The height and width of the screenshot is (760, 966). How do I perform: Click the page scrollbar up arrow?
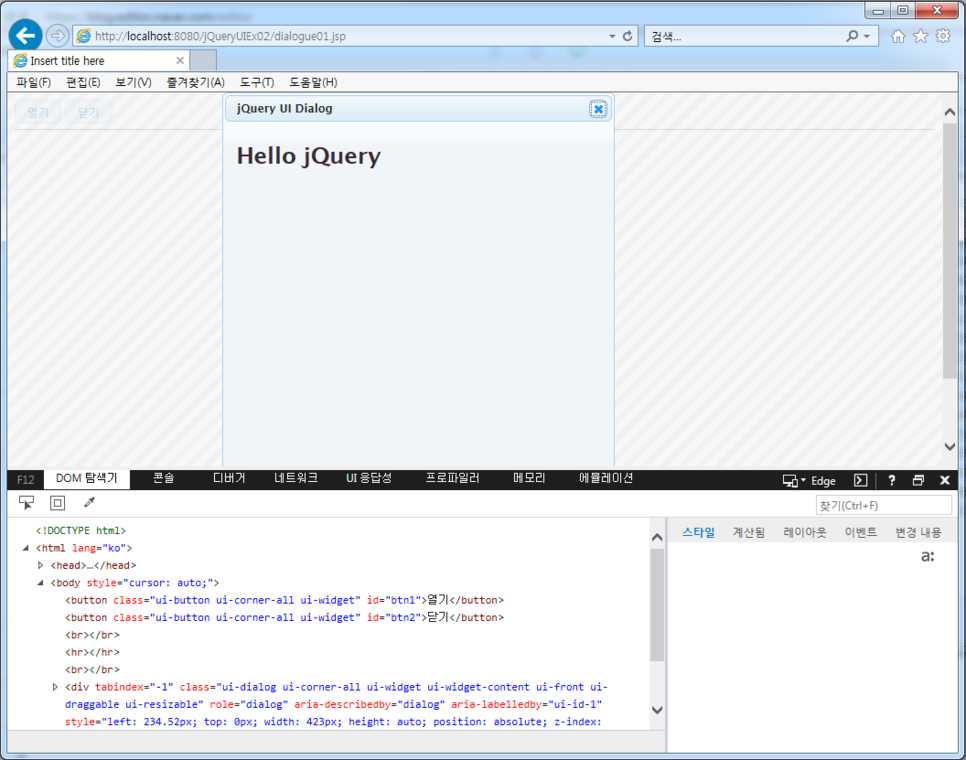pyautogui.click(x=949, y=112)
